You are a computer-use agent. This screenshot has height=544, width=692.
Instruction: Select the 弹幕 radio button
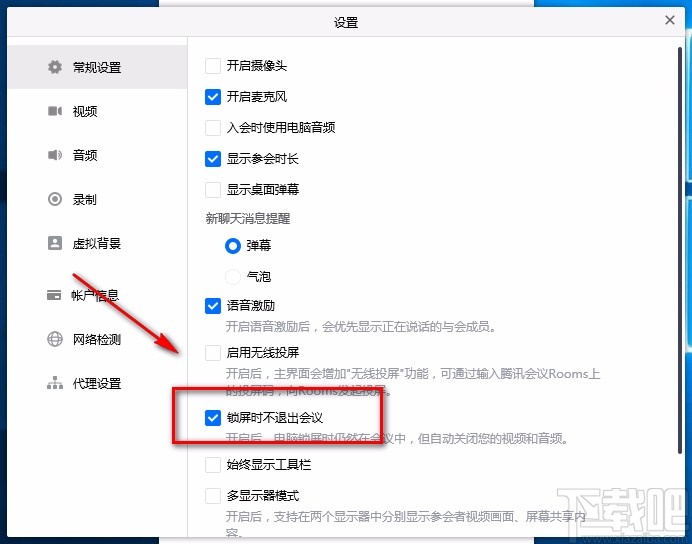tap(233, 246)
